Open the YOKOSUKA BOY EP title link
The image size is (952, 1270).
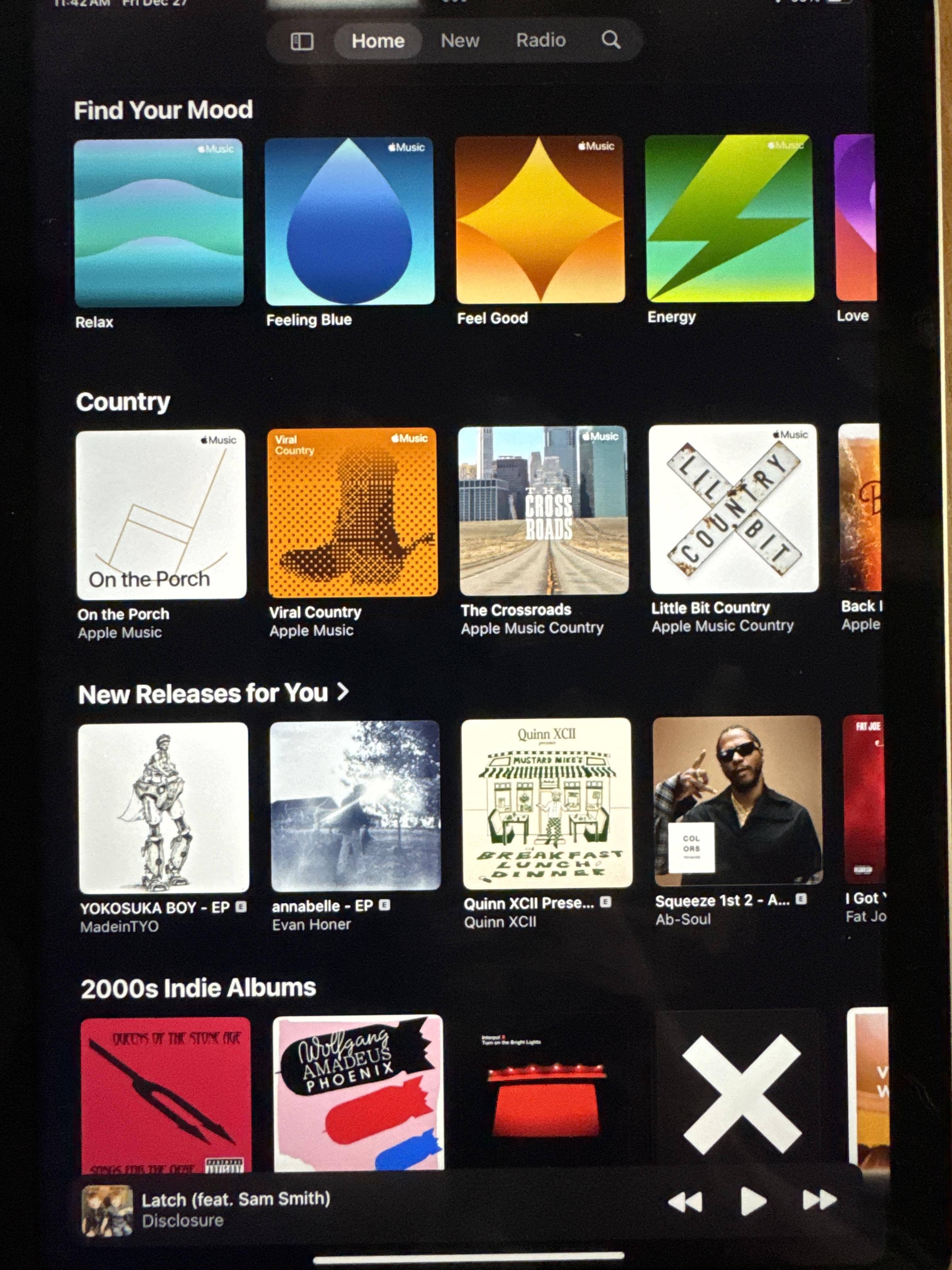point(155,908)
